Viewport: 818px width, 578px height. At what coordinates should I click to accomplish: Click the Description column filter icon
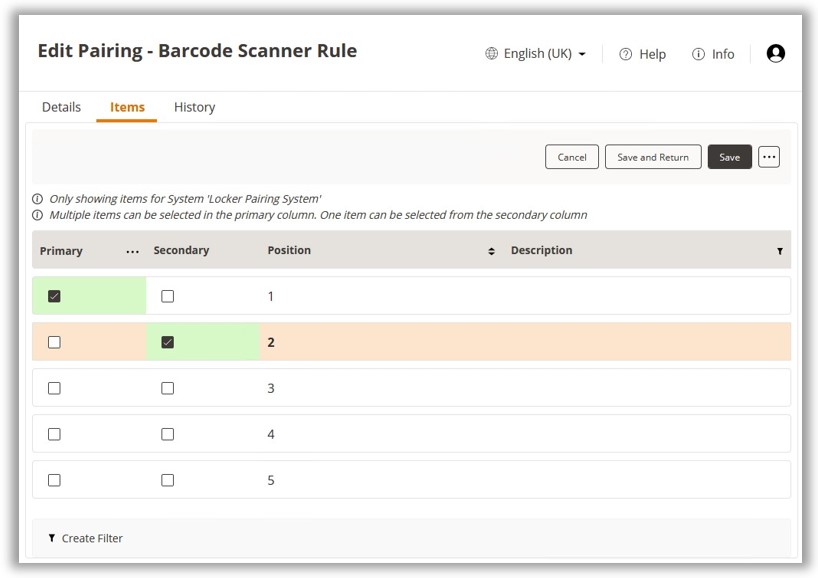coord(779,251)
